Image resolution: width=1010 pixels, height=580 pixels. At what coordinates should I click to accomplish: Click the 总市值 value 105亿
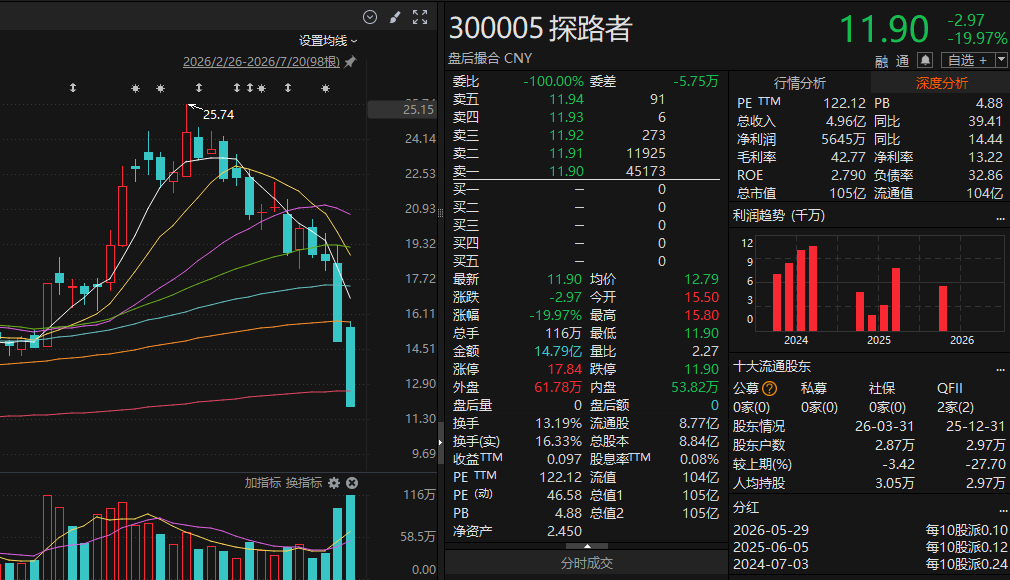click(847, 193)
